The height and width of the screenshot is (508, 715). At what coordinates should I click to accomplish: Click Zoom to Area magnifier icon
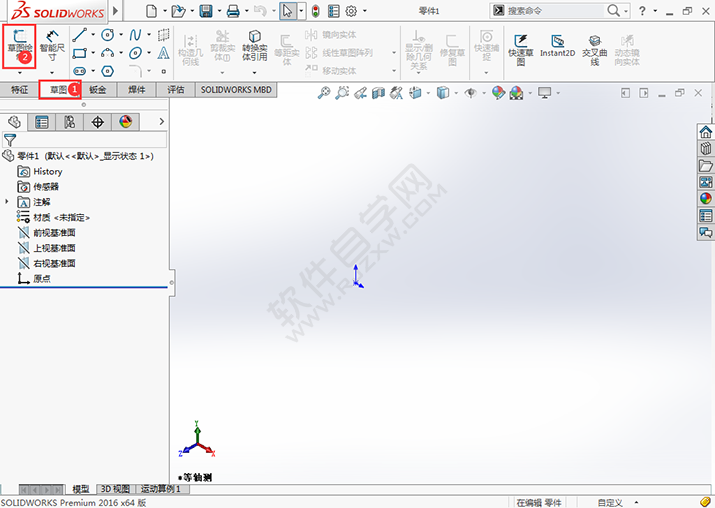342,93
